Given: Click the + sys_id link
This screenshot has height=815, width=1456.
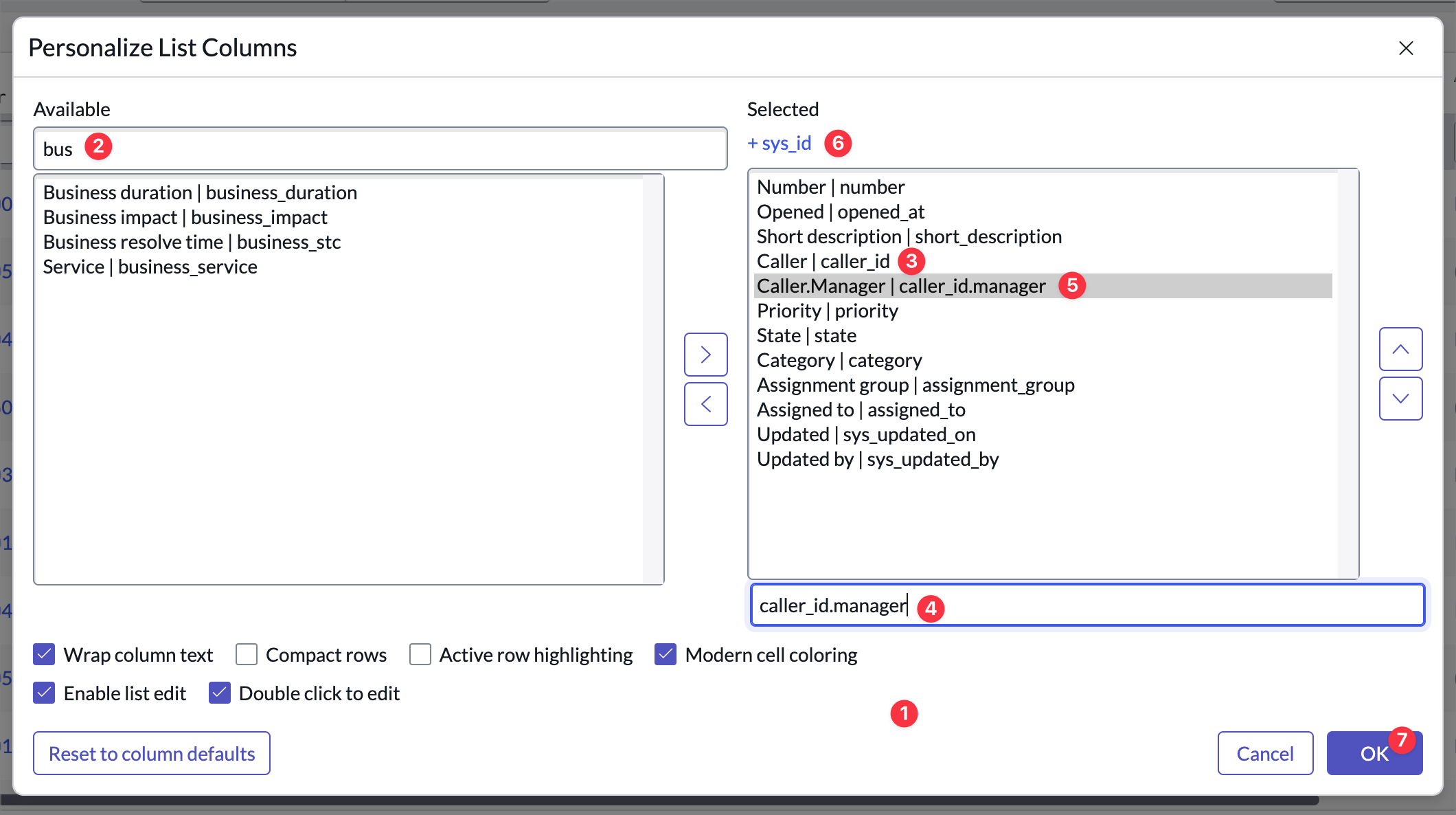Looking at the screenshot, I should (779, 143).
